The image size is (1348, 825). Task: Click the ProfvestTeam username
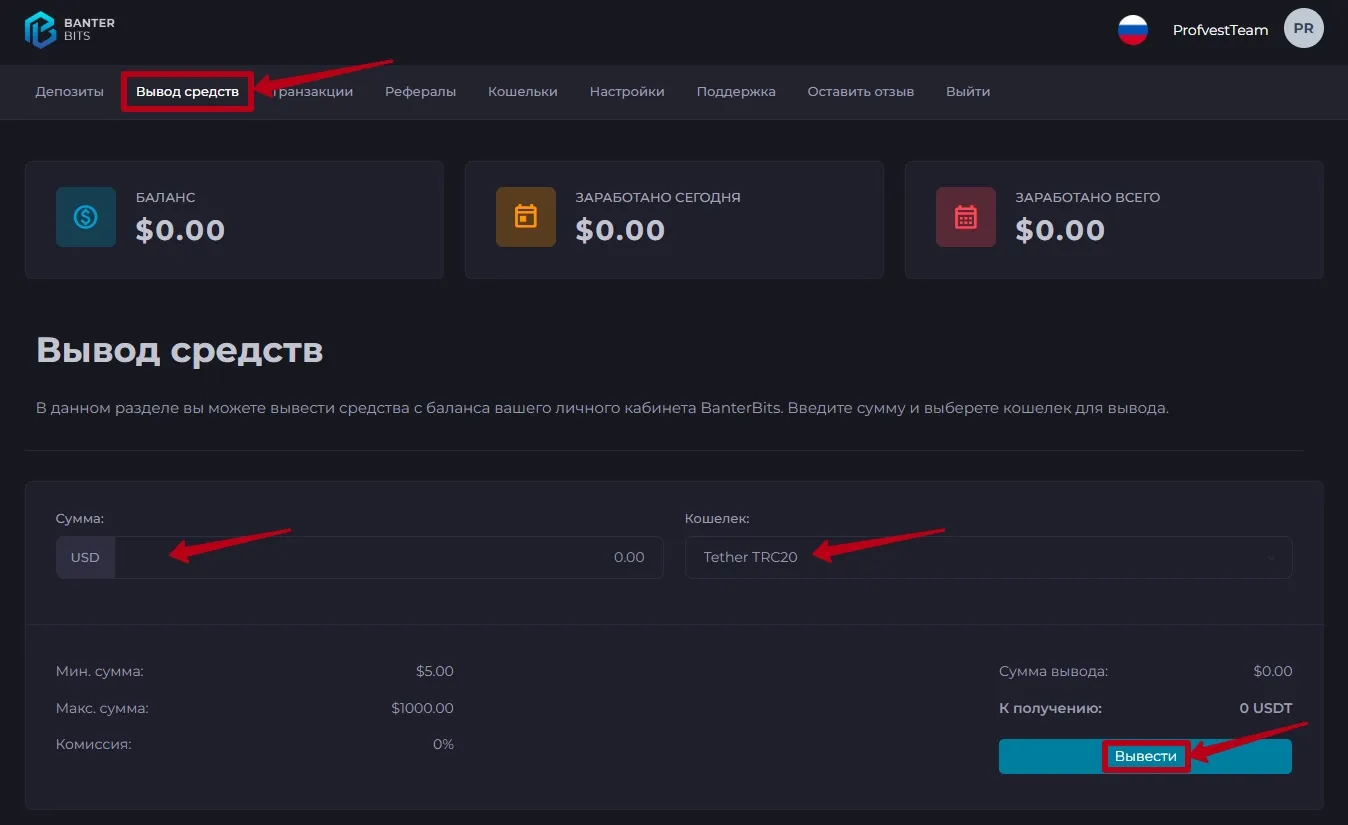click(x=1220, y=30)
